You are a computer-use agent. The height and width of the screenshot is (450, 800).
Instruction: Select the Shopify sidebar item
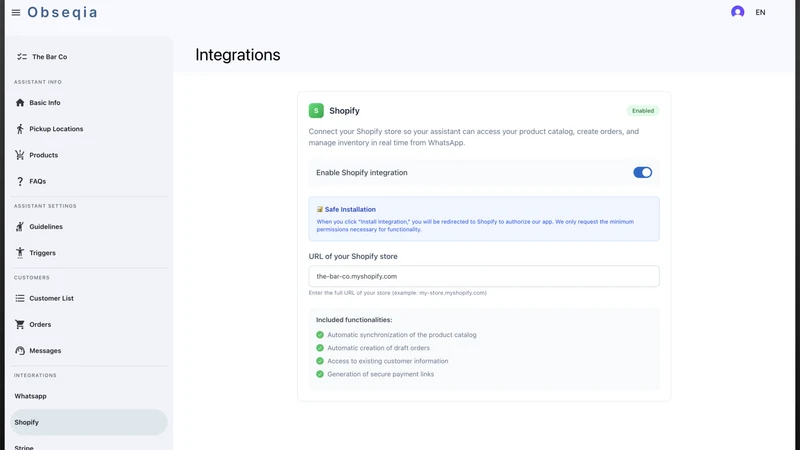(x=89, y=422)
